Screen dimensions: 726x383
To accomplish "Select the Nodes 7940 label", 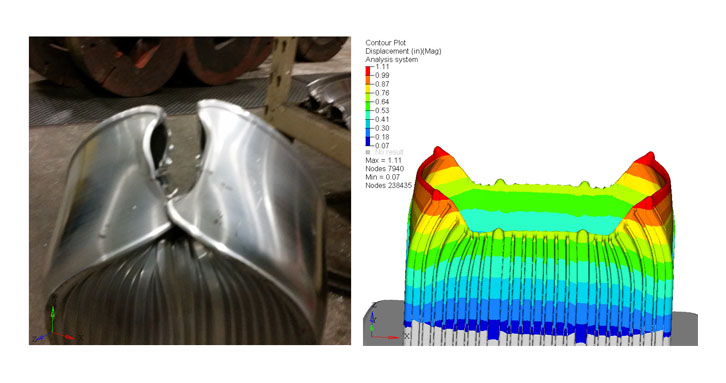I will point(385,169).
